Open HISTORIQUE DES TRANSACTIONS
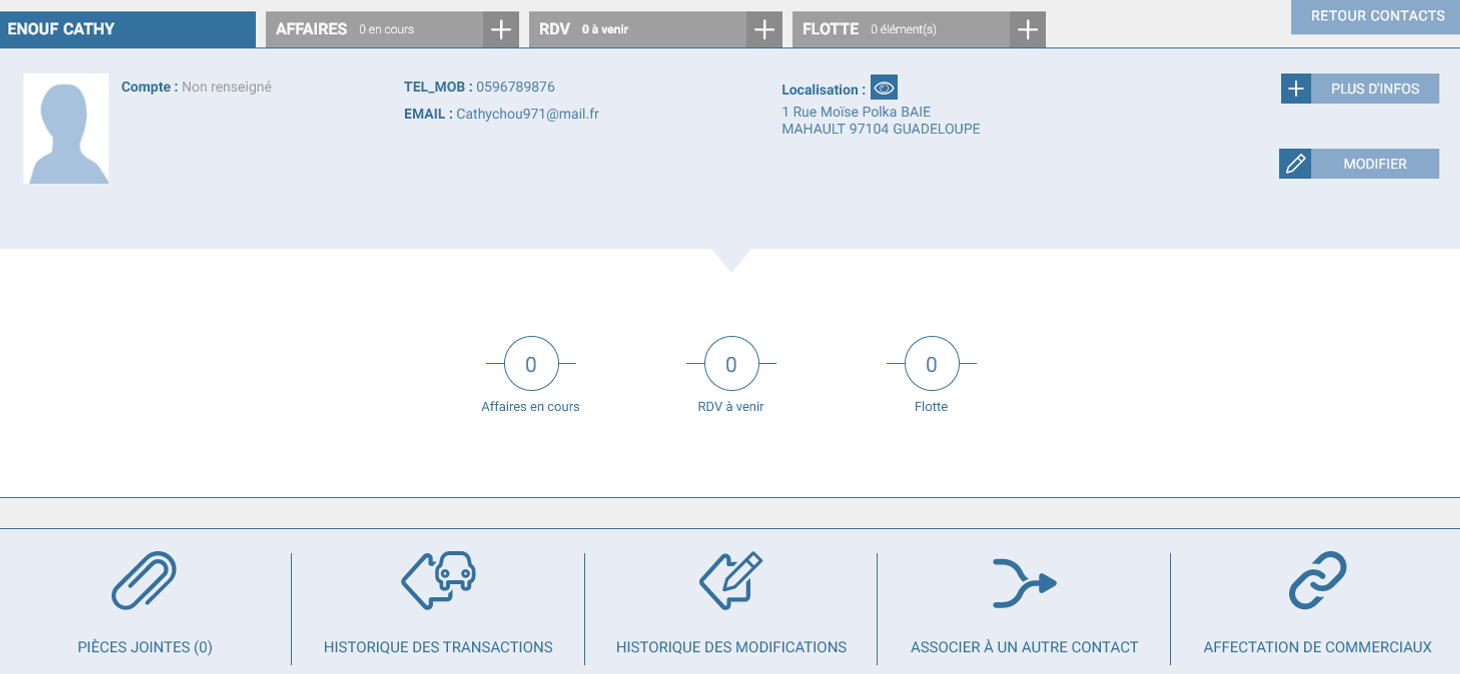The image size is (1460, 674). (438, 647)
